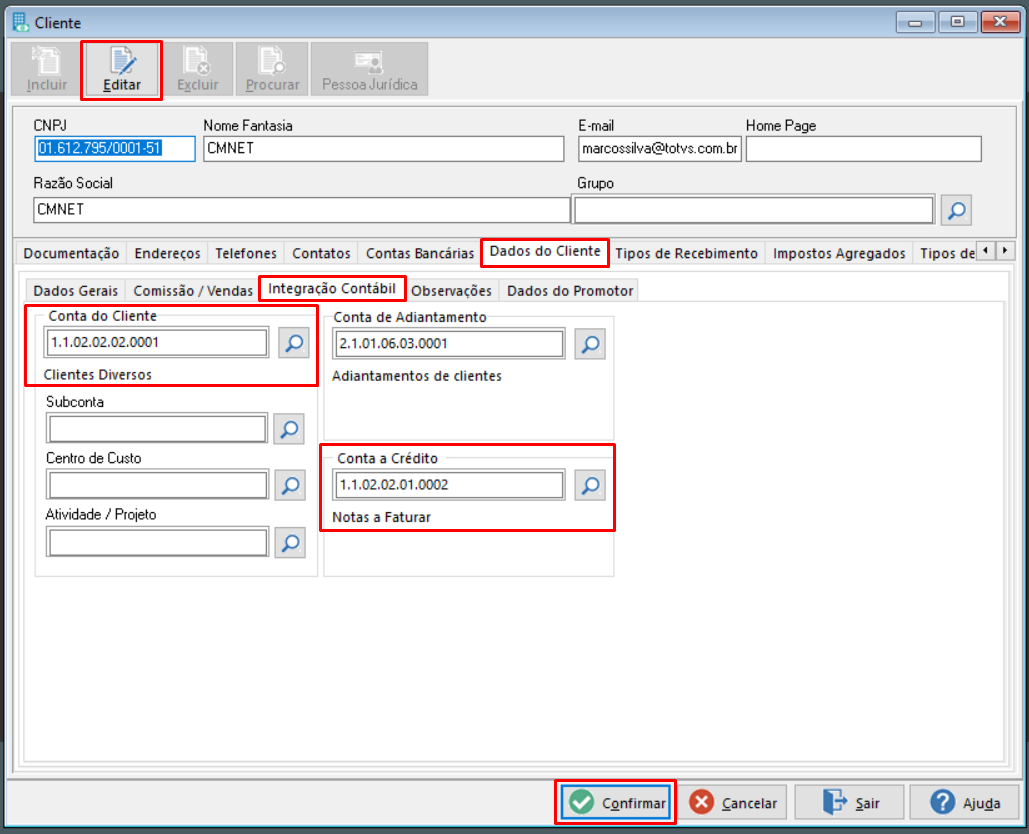The height and width of the screenshot is (834, 1029).
Task: Focus the E-mail input field
Action: click(x=660, y=148)
